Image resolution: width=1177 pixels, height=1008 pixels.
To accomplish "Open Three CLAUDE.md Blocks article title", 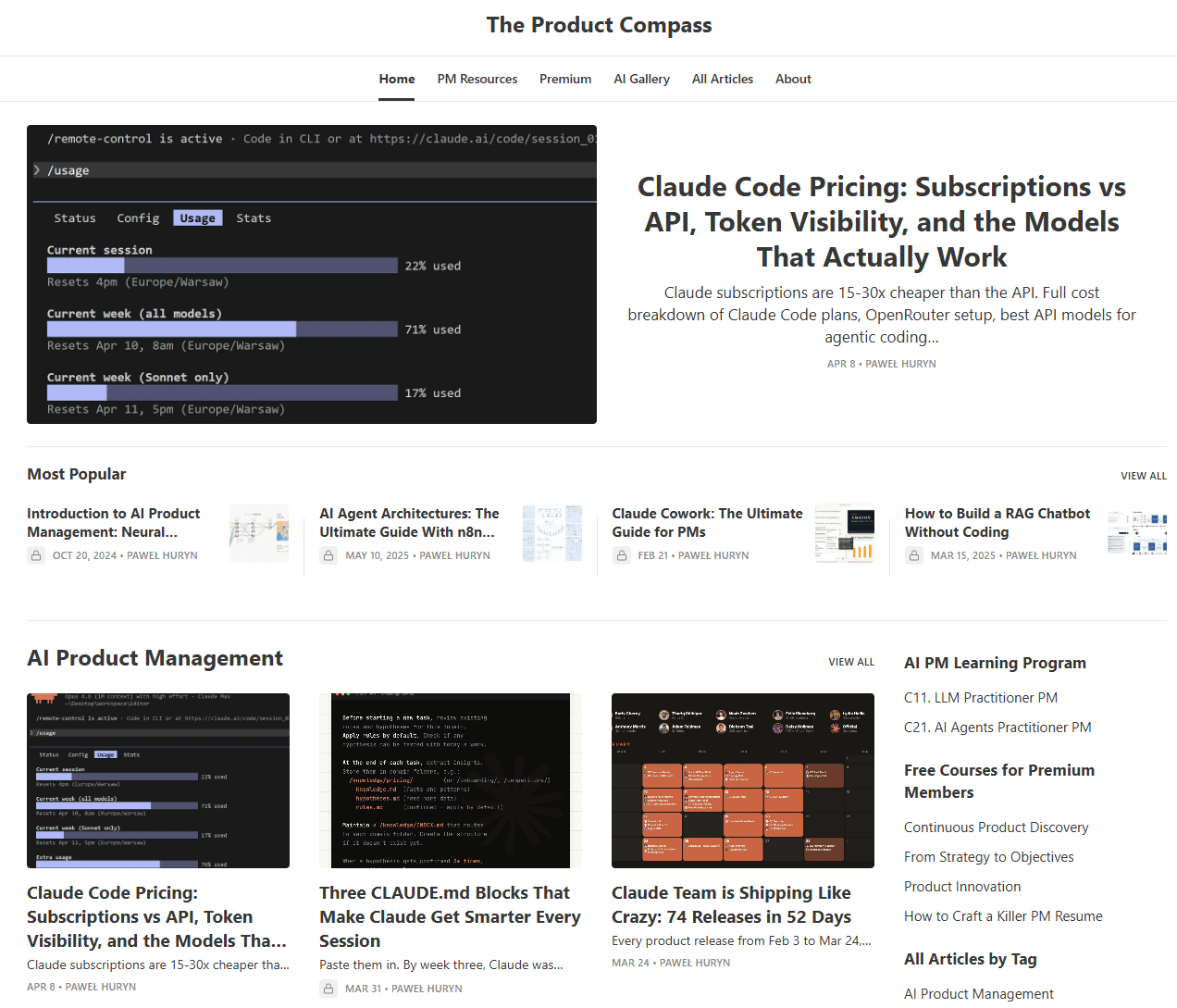I will tap(450, 917).
